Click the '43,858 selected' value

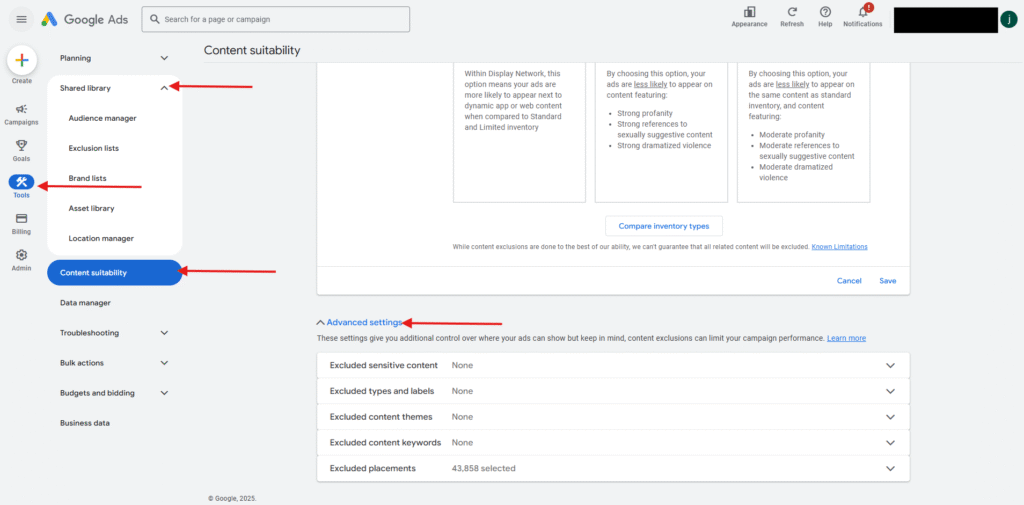click(483, 468)
